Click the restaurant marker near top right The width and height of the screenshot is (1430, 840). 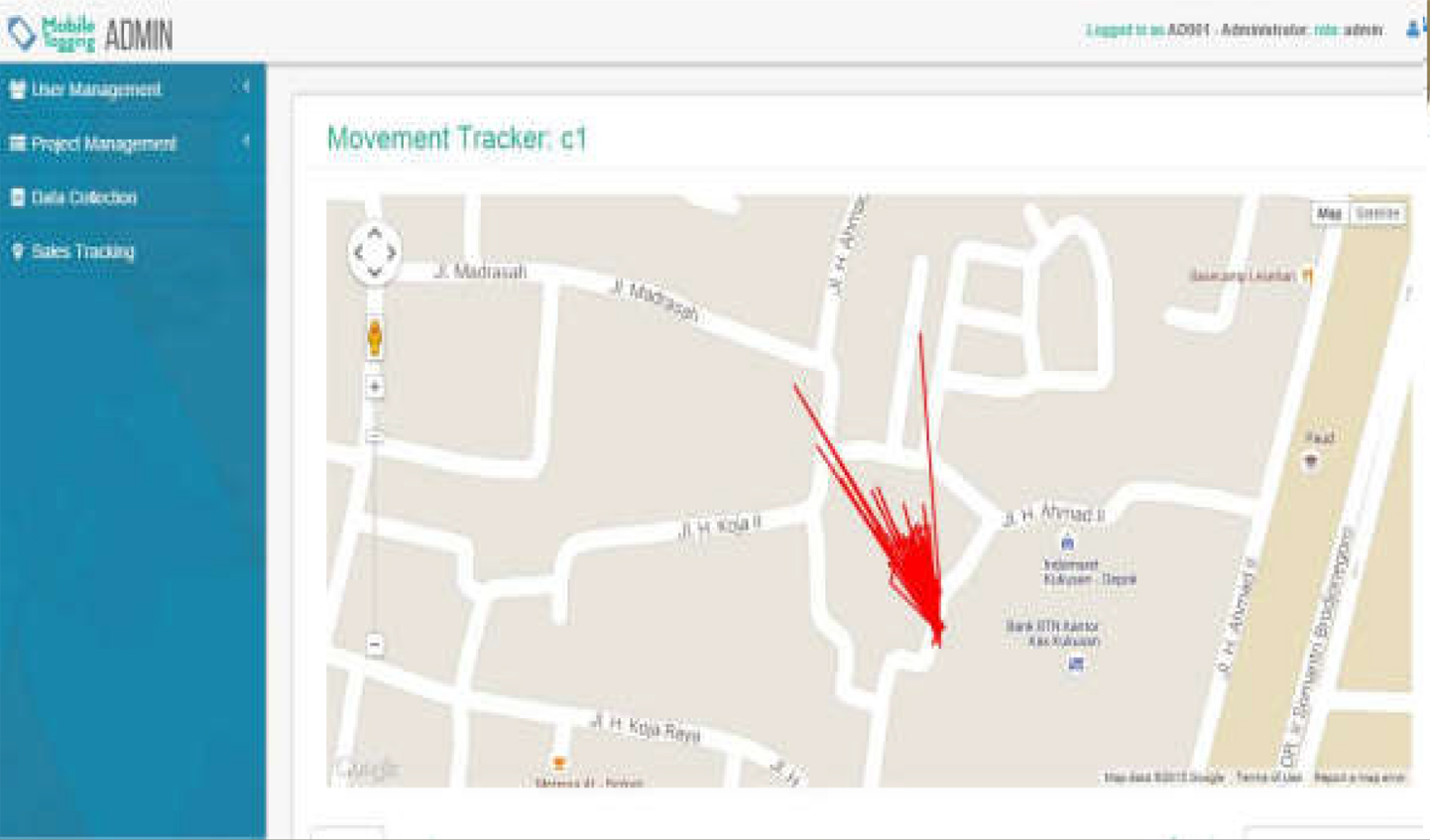1308,276
